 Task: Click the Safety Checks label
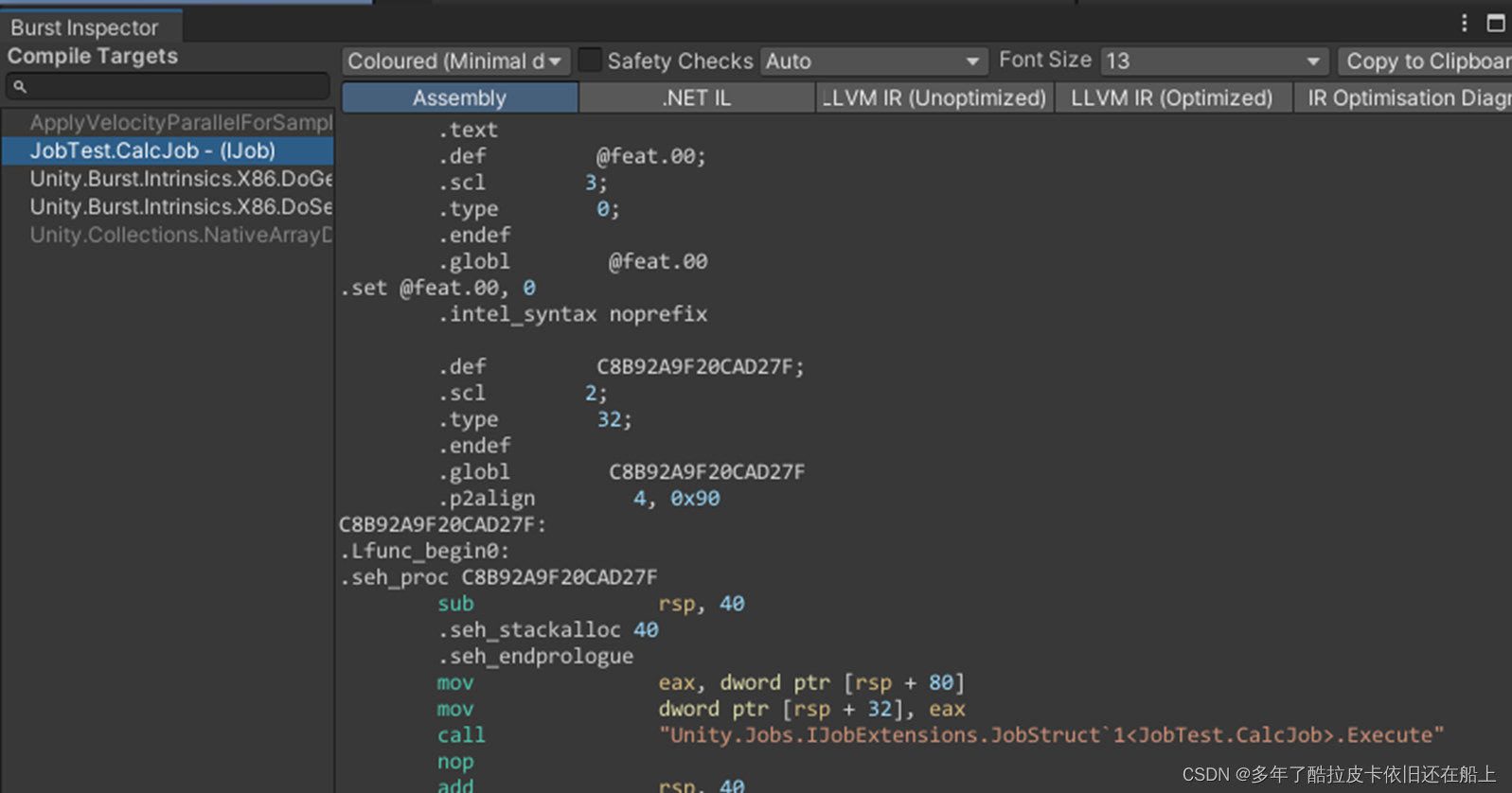pos(680,62)
